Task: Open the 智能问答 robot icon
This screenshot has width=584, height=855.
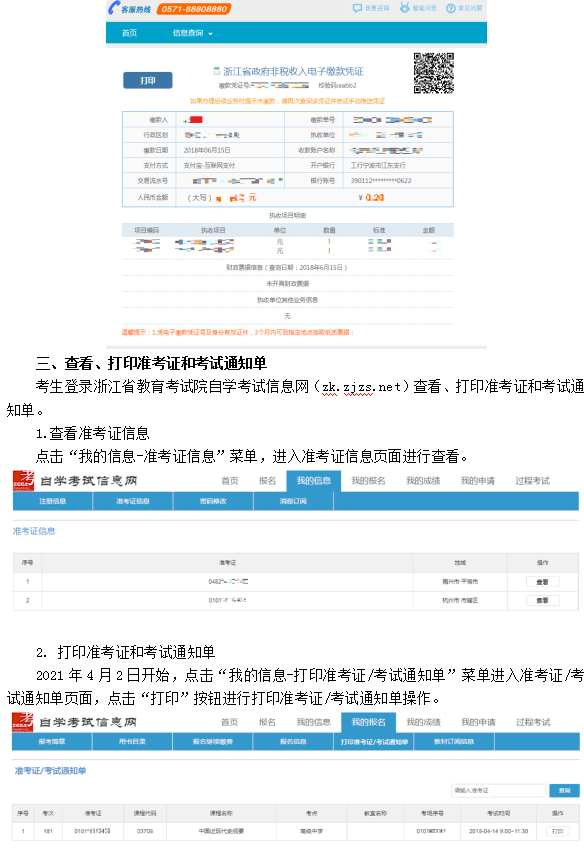Action: 404,8
